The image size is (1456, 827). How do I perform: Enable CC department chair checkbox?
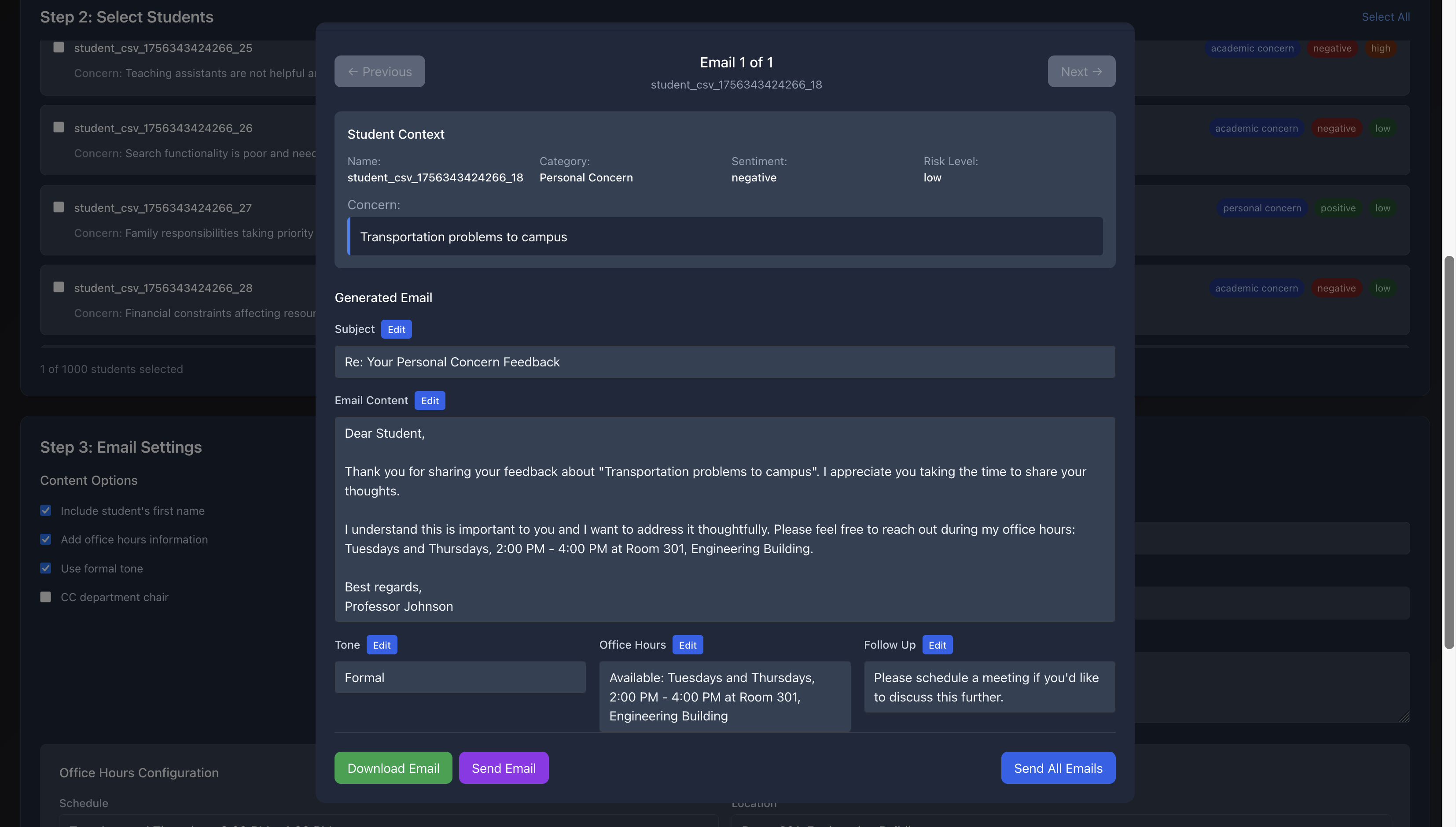[46, 597]
